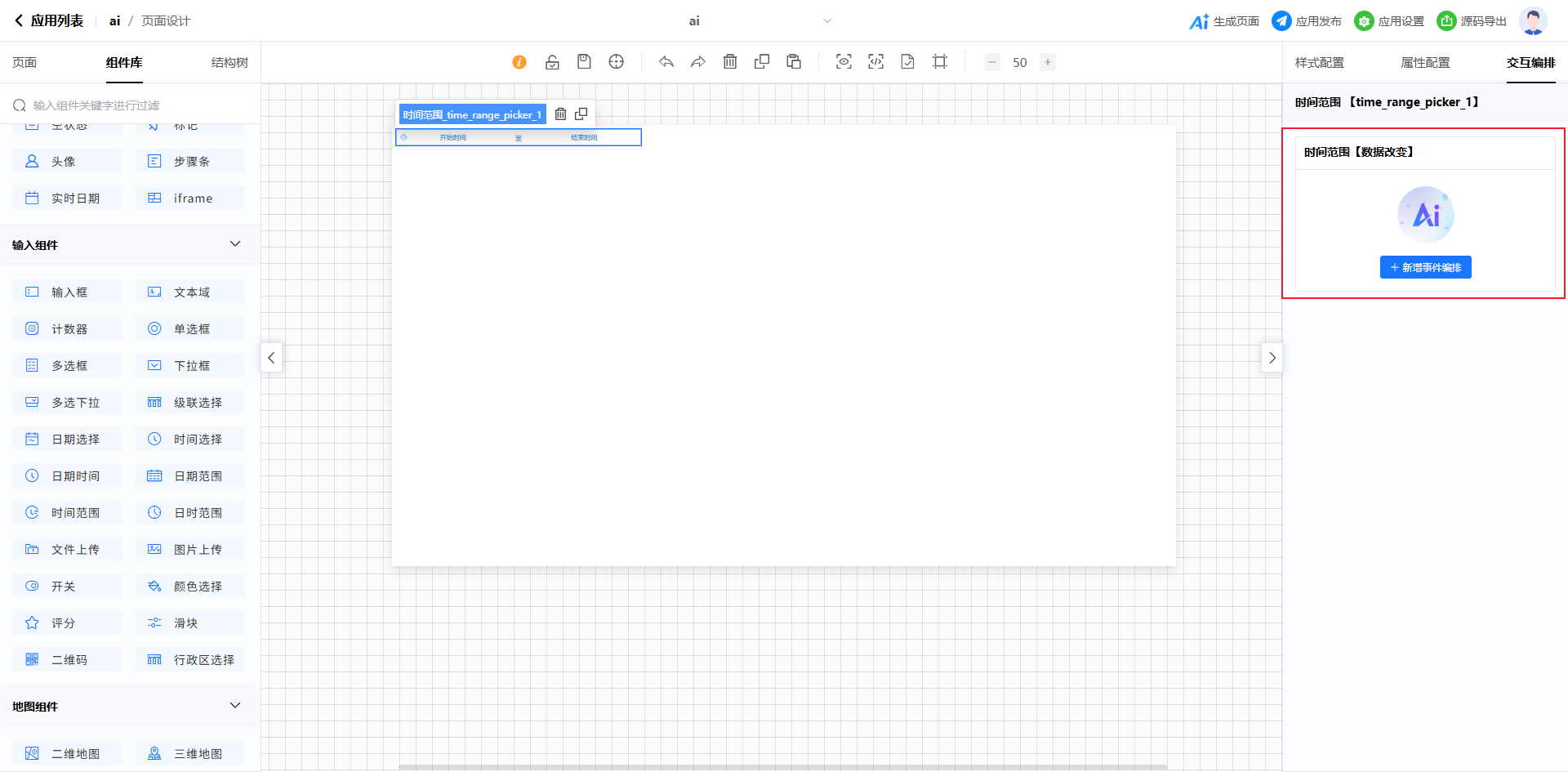Click the 新增事件编排 button
The image size is (1568, 772).
1425,267
